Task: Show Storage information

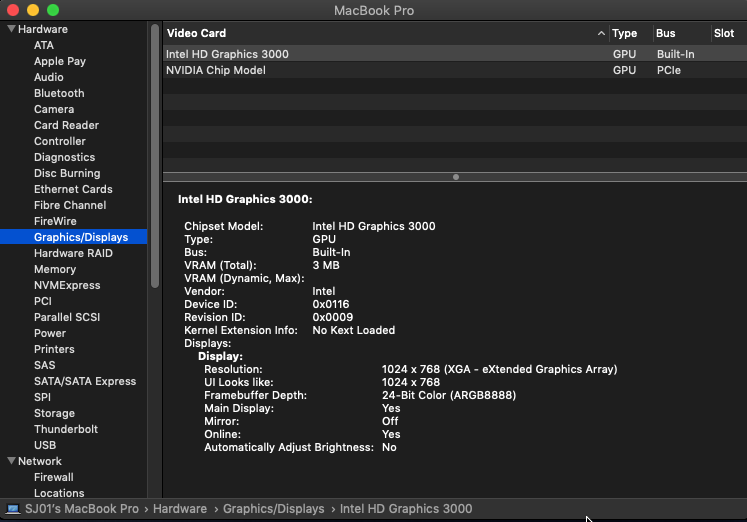Action: [x=54, y=413]
